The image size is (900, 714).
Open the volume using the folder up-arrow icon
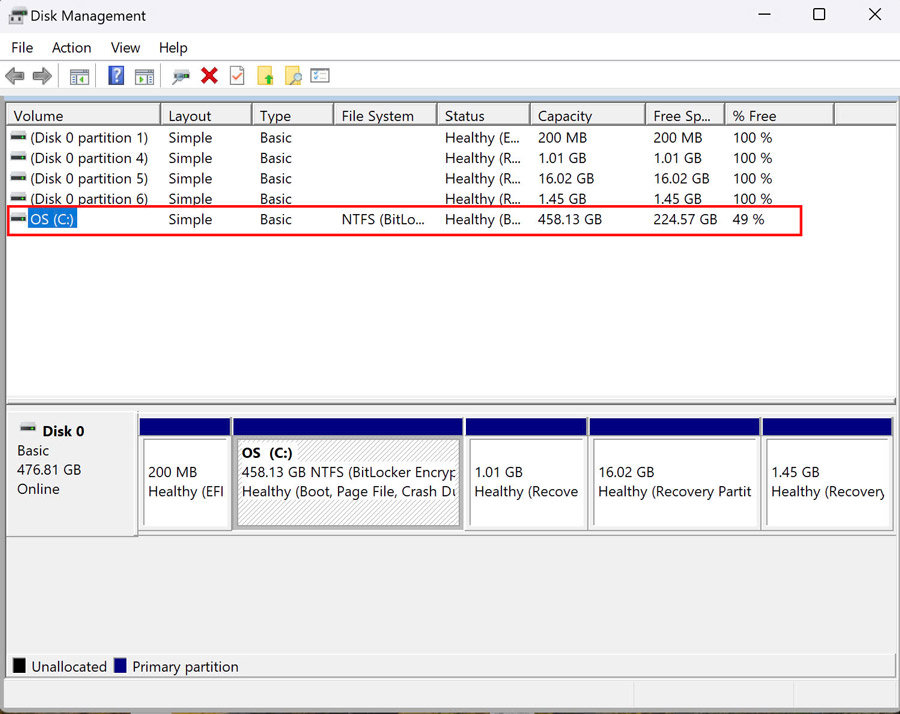pos(267,76)
